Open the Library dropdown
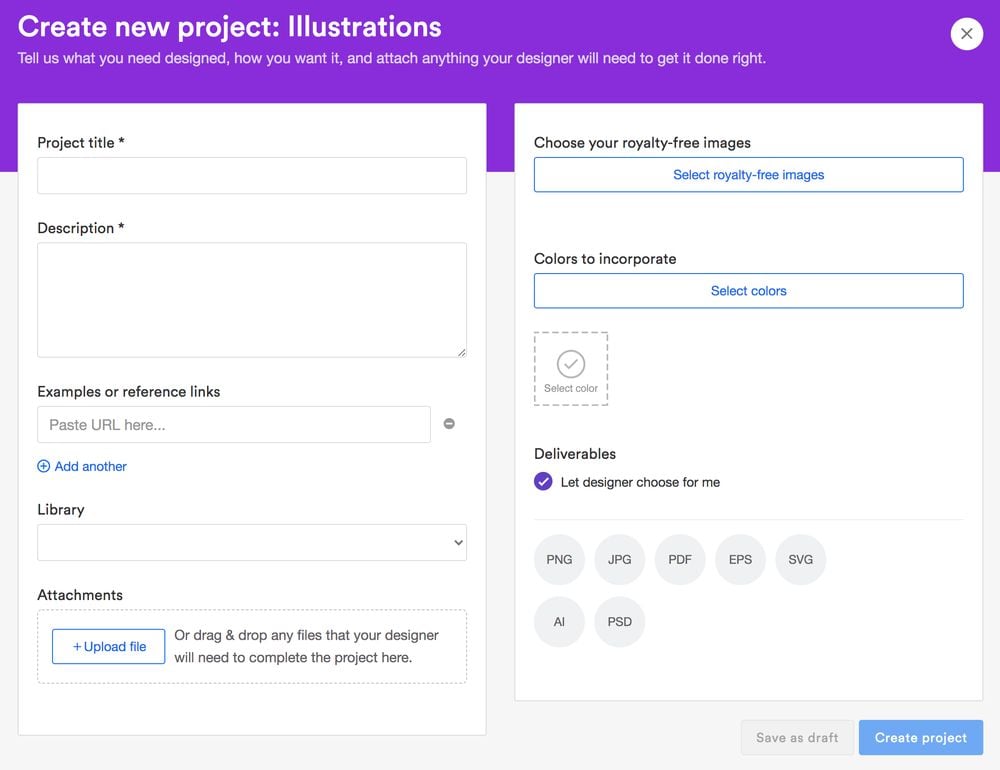 coord(252,542)
